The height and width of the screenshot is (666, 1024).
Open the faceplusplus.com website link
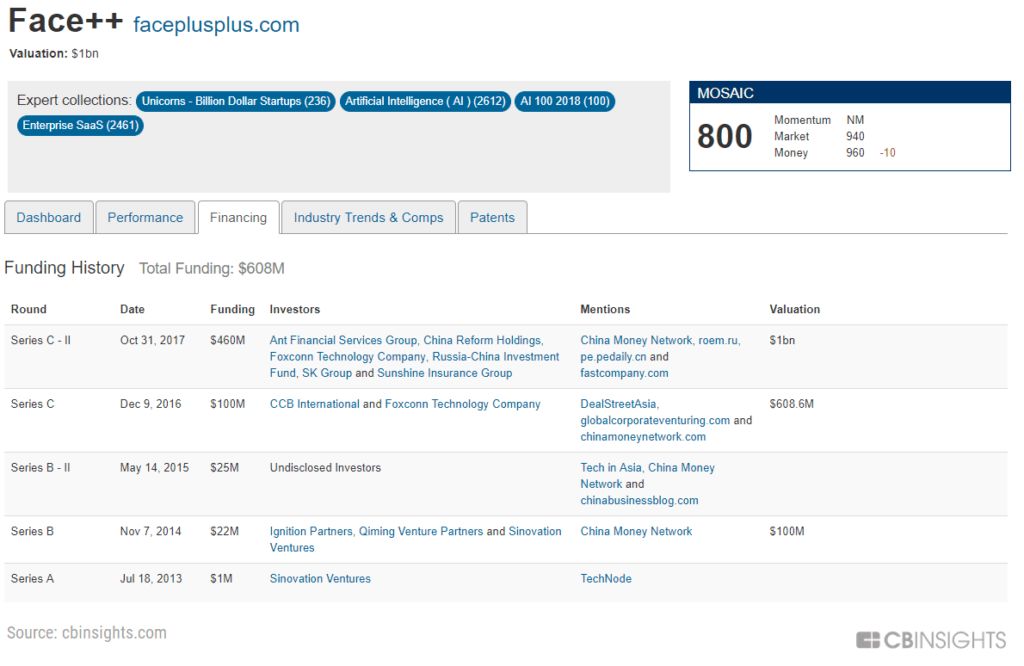[216, 25]
